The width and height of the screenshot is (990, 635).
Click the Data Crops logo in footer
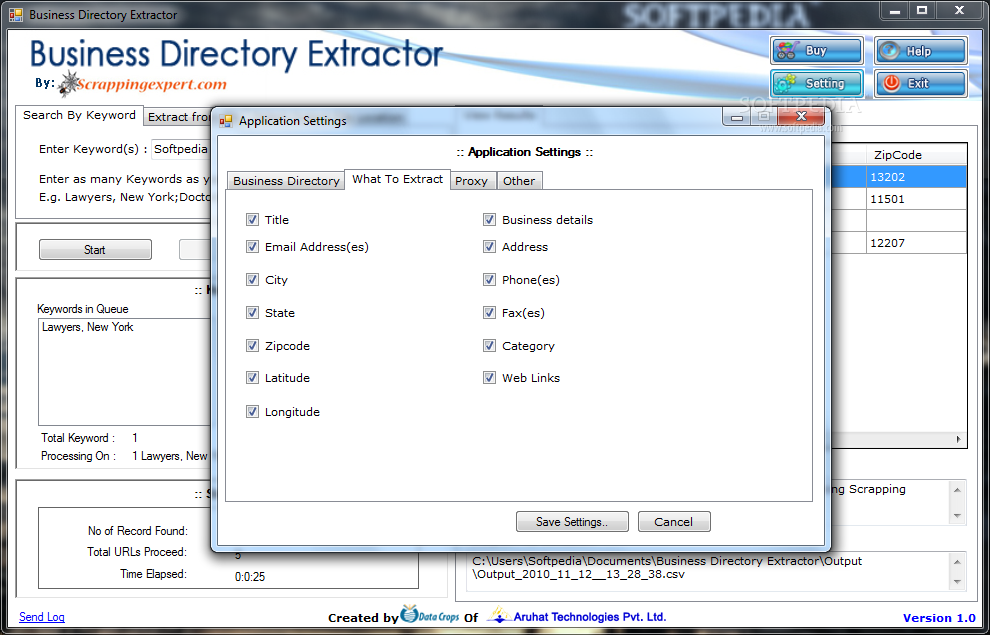pyautogui.click(x=429, y=615)
